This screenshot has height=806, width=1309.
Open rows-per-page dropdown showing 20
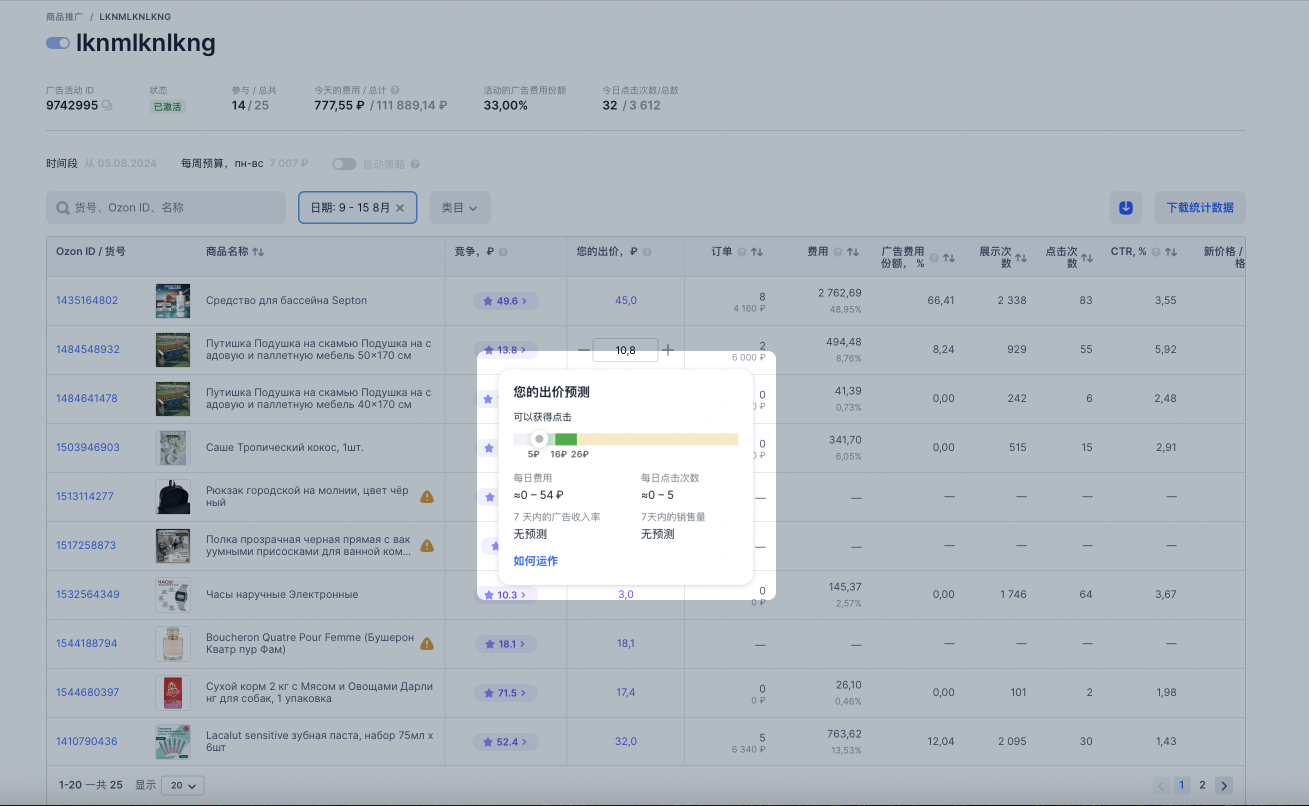pyautogui.click(x=183, y=785)
